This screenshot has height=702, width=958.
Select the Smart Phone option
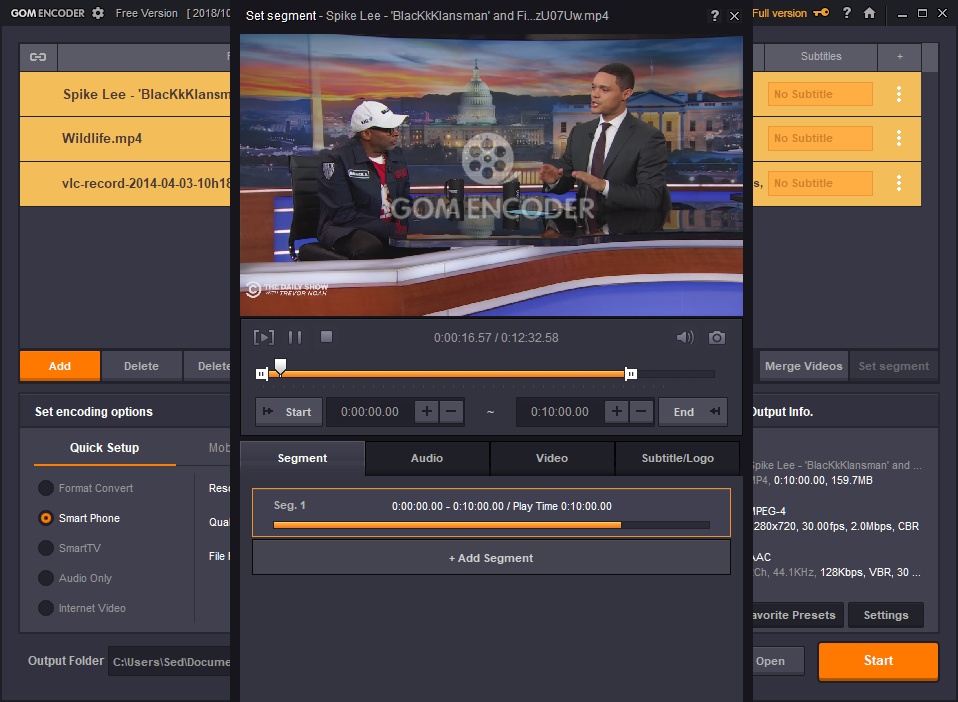[79, 518]
